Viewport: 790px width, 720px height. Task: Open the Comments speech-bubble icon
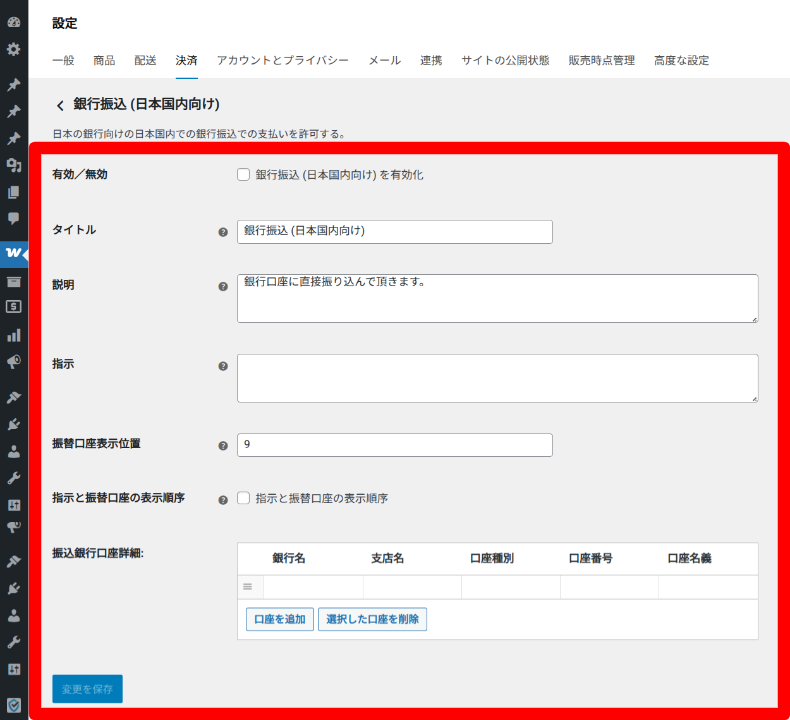(x=14, y=219)
